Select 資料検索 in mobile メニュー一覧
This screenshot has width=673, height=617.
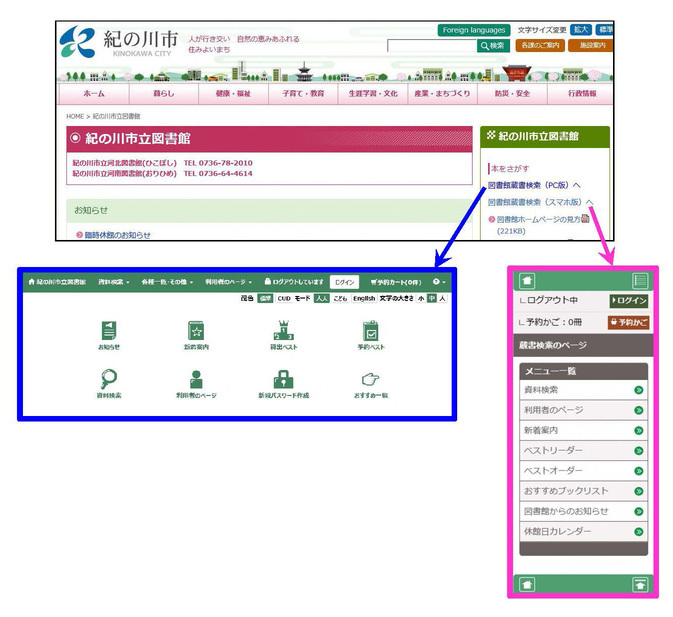583,390
